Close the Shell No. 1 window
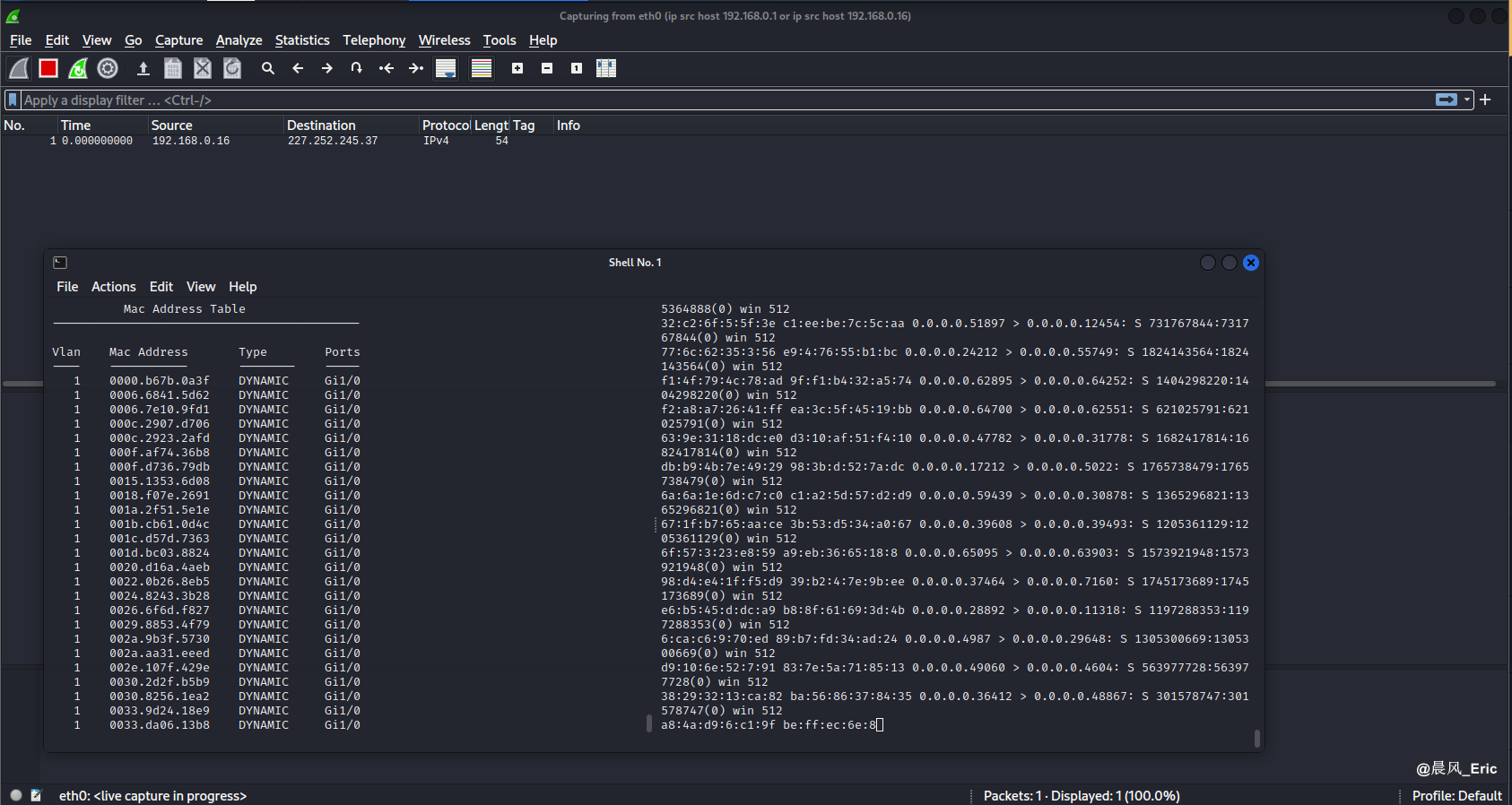 (x=1251, y=263)
